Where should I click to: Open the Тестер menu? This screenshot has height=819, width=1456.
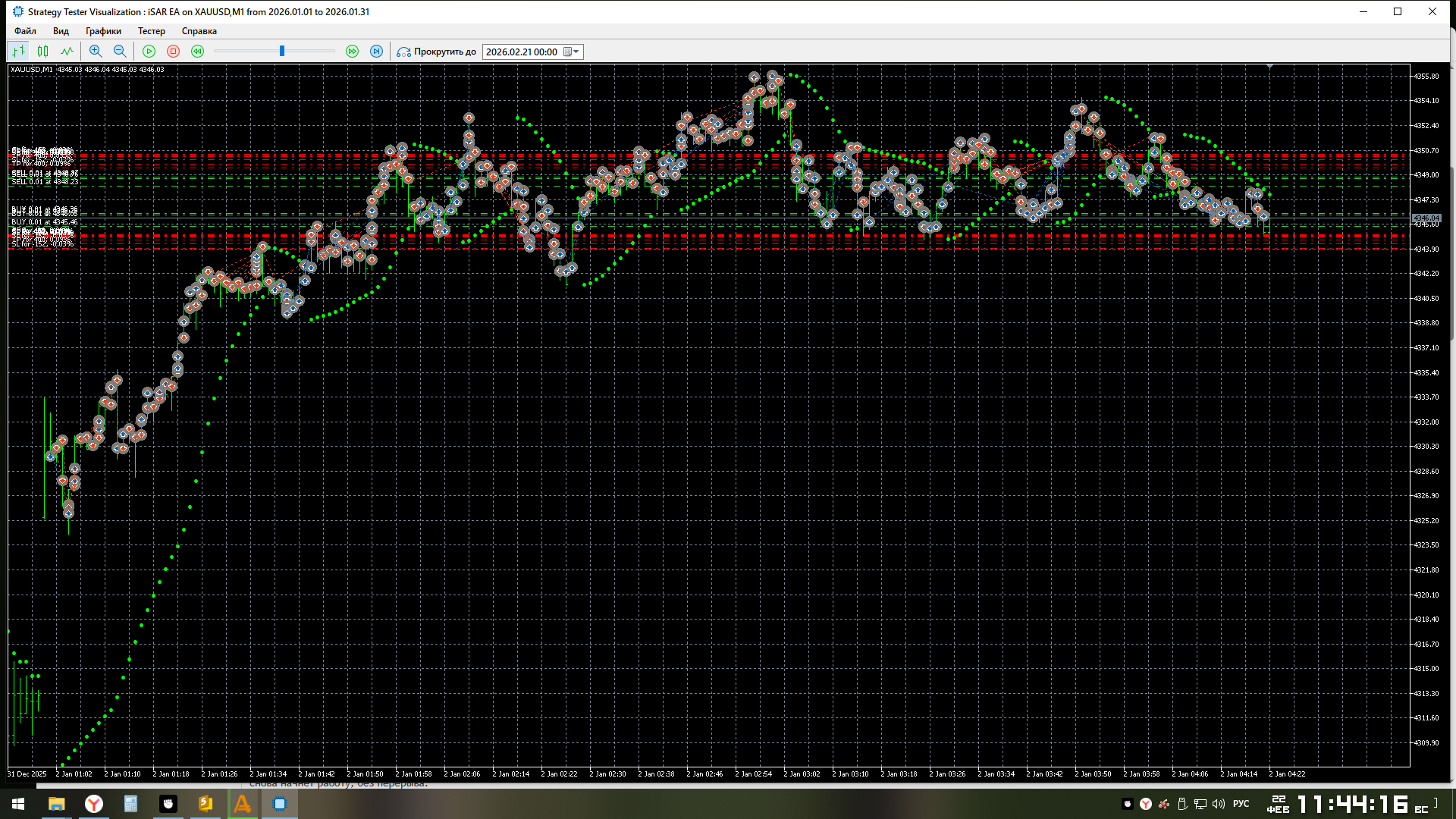151,31
